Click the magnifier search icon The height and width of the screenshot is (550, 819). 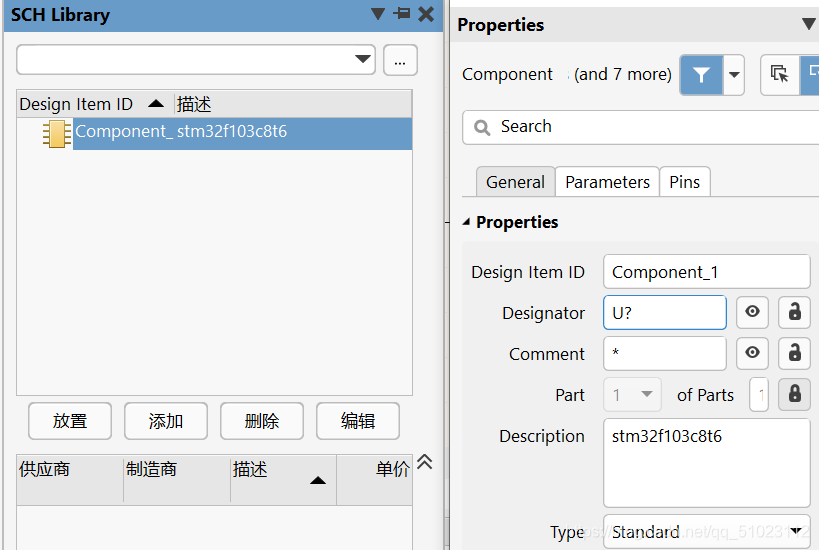coord(482,127)
